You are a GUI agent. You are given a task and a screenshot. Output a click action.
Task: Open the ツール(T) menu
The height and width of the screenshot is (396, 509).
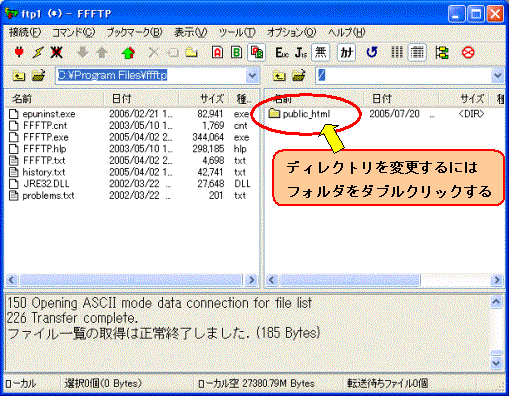(237, 32)
